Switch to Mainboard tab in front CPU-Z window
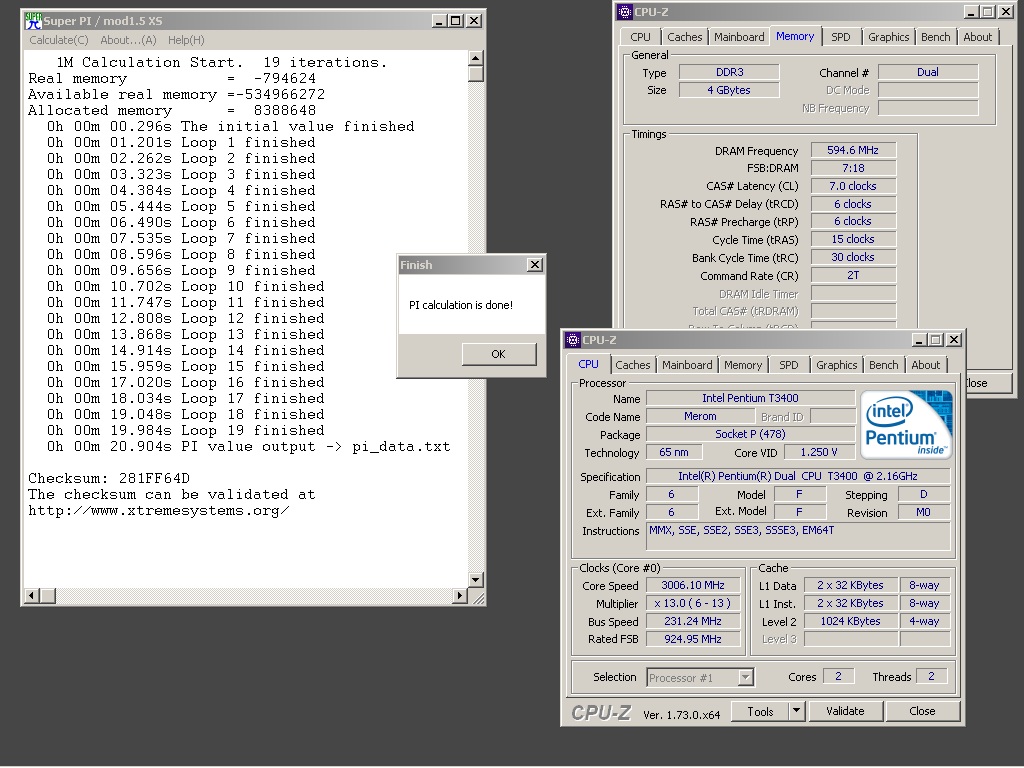Screen dimensions: 1024x768 click(x=687, y=365)
